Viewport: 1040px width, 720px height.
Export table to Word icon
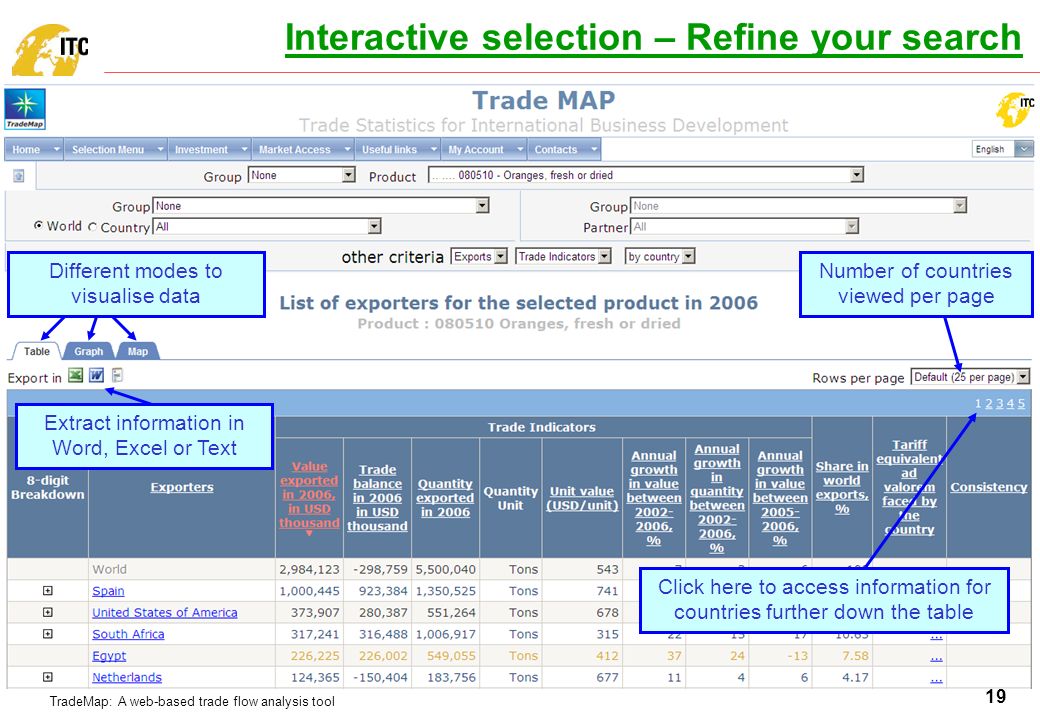click(x=97, y=375)
